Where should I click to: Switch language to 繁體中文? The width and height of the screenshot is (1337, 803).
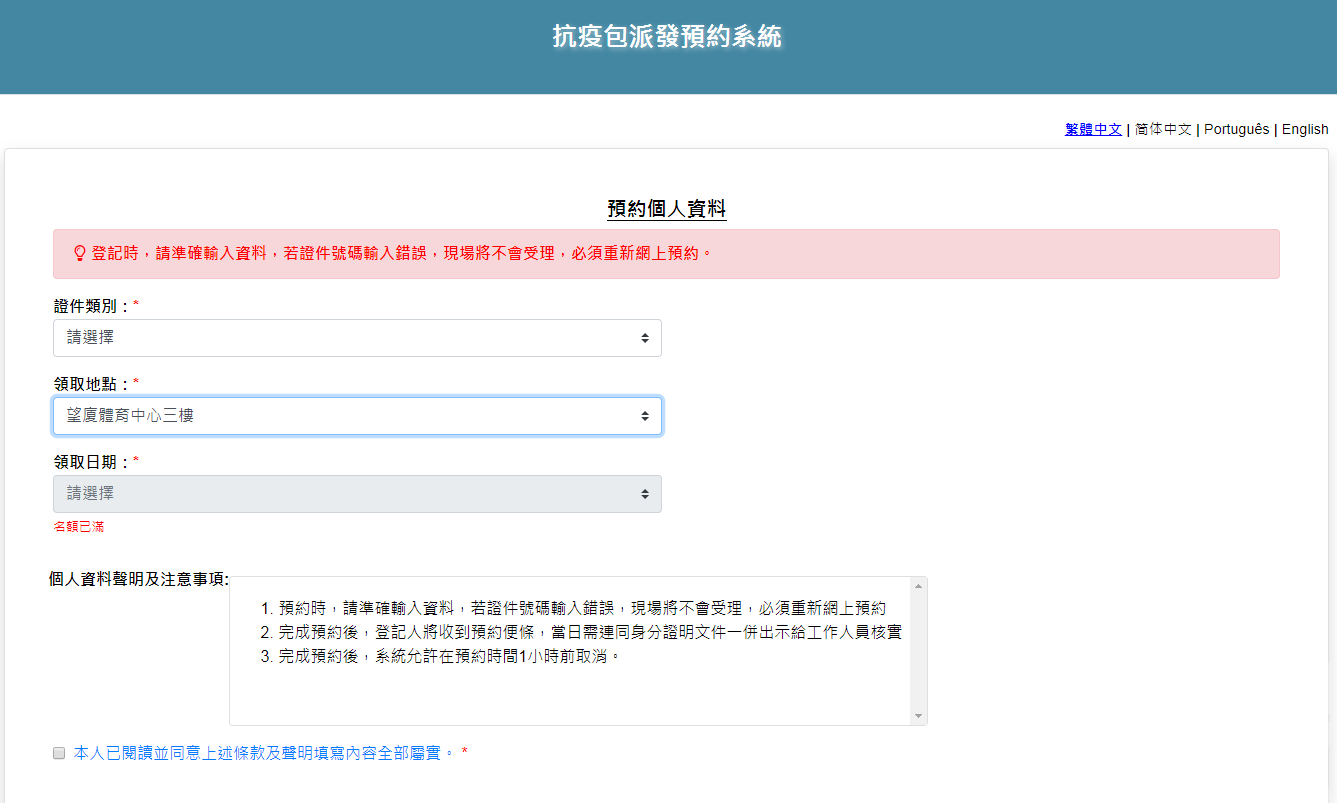(x=1093, y=129)
